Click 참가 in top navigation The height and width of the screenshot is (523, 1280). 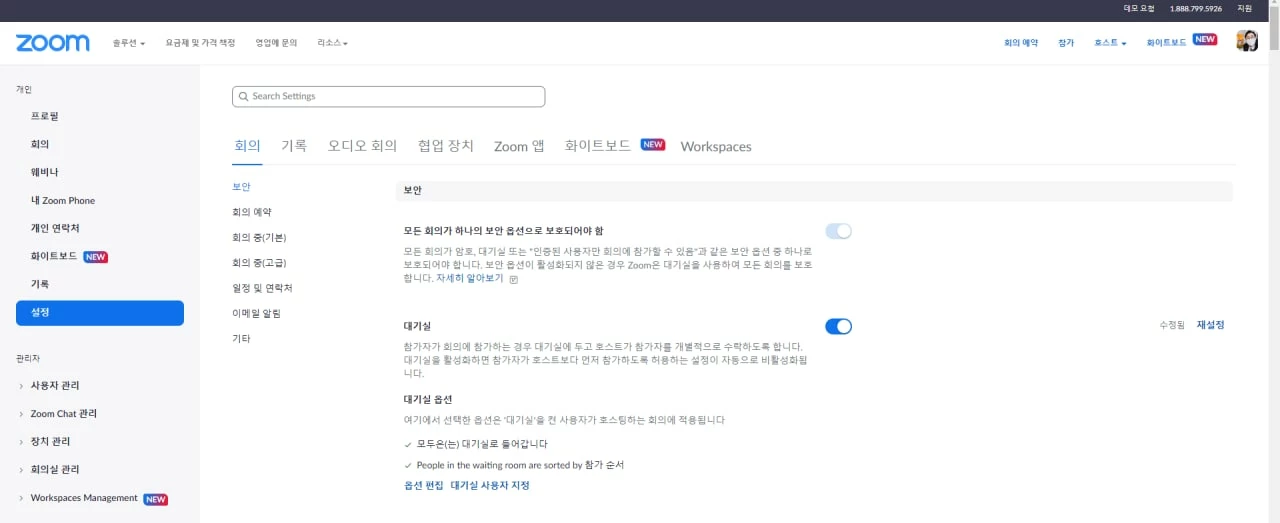click(1066, 44)
